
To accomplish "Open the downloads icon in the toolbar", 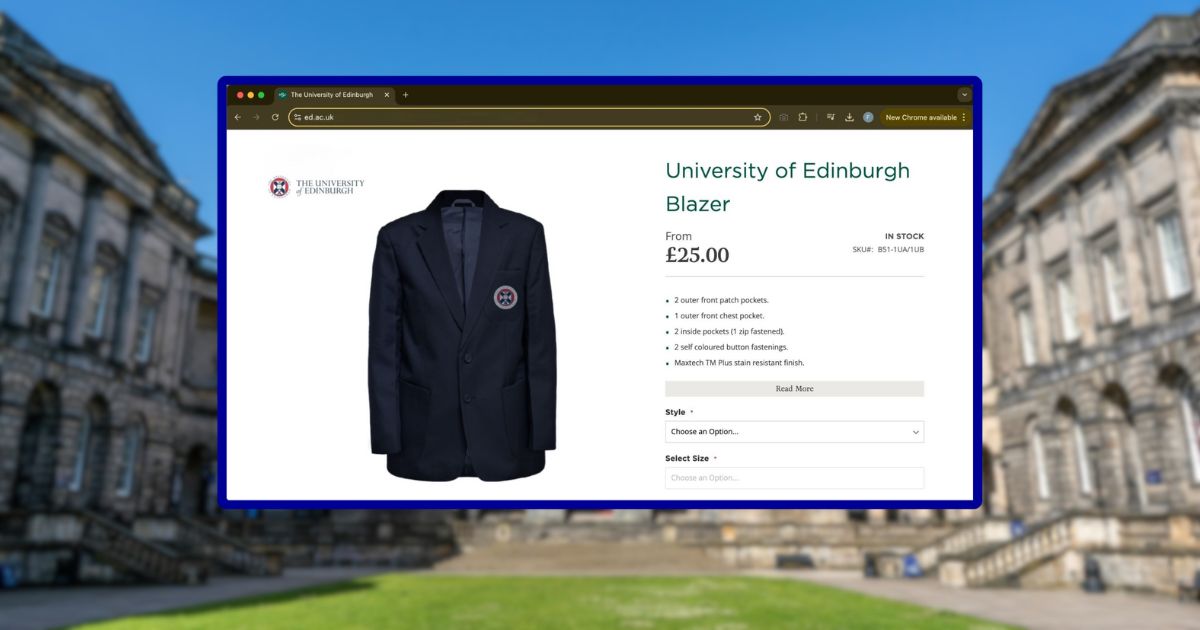I will click(849, 117).
